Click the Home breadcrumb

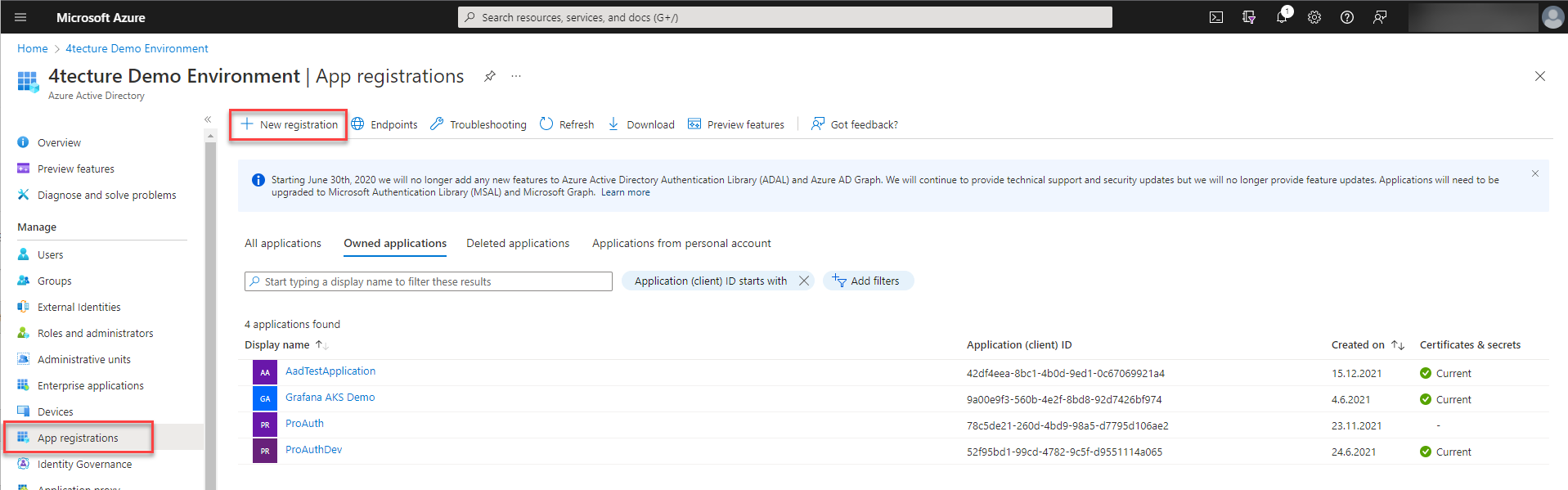tap(33, 49)
